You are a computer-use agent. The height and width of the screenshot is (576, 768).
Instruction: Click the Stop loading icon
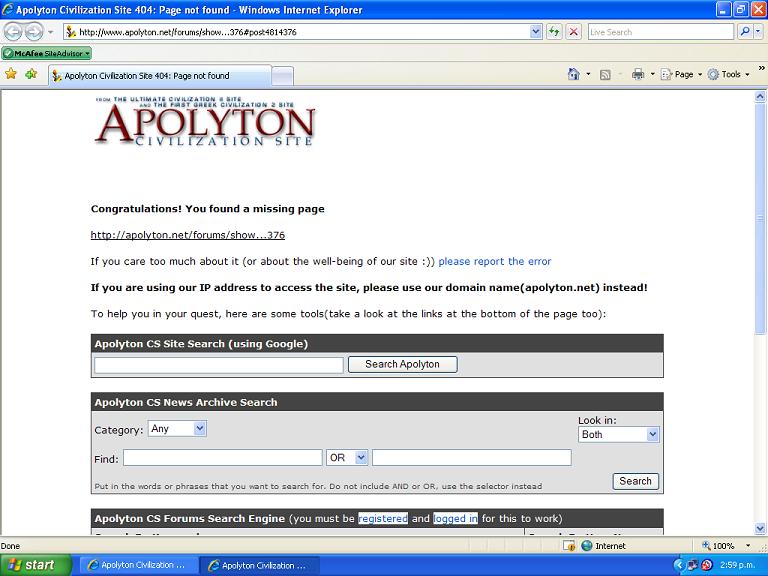[573, 32]
